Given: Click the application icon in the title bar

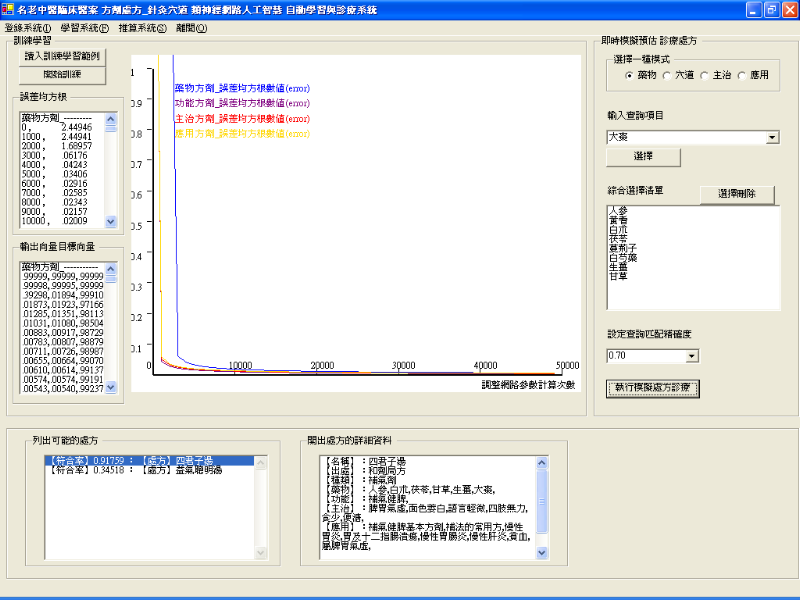Looking at the screenshot, I should (9, 9).
